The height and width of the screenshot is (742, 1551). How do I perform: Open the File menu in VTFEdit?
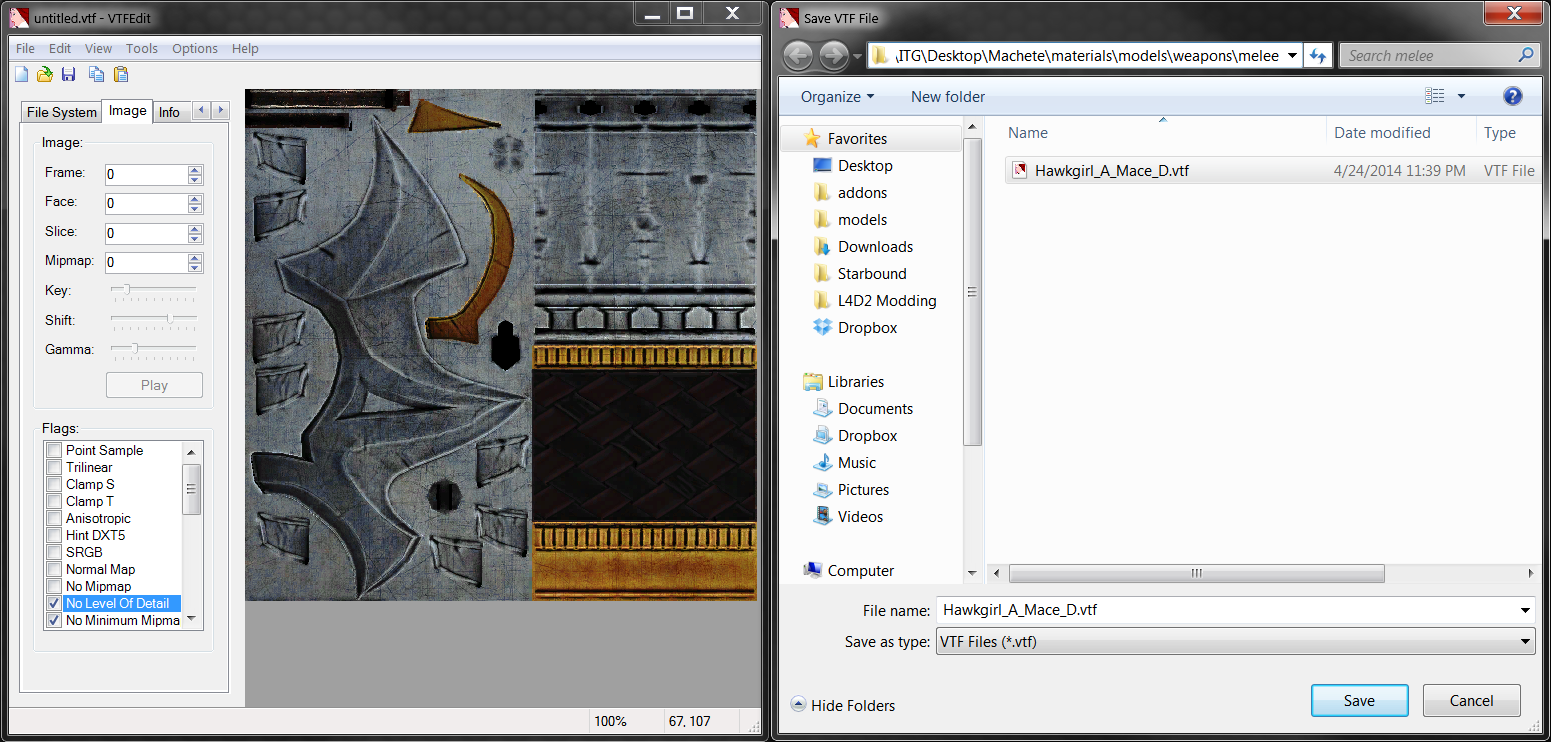[x=25, y=48]
